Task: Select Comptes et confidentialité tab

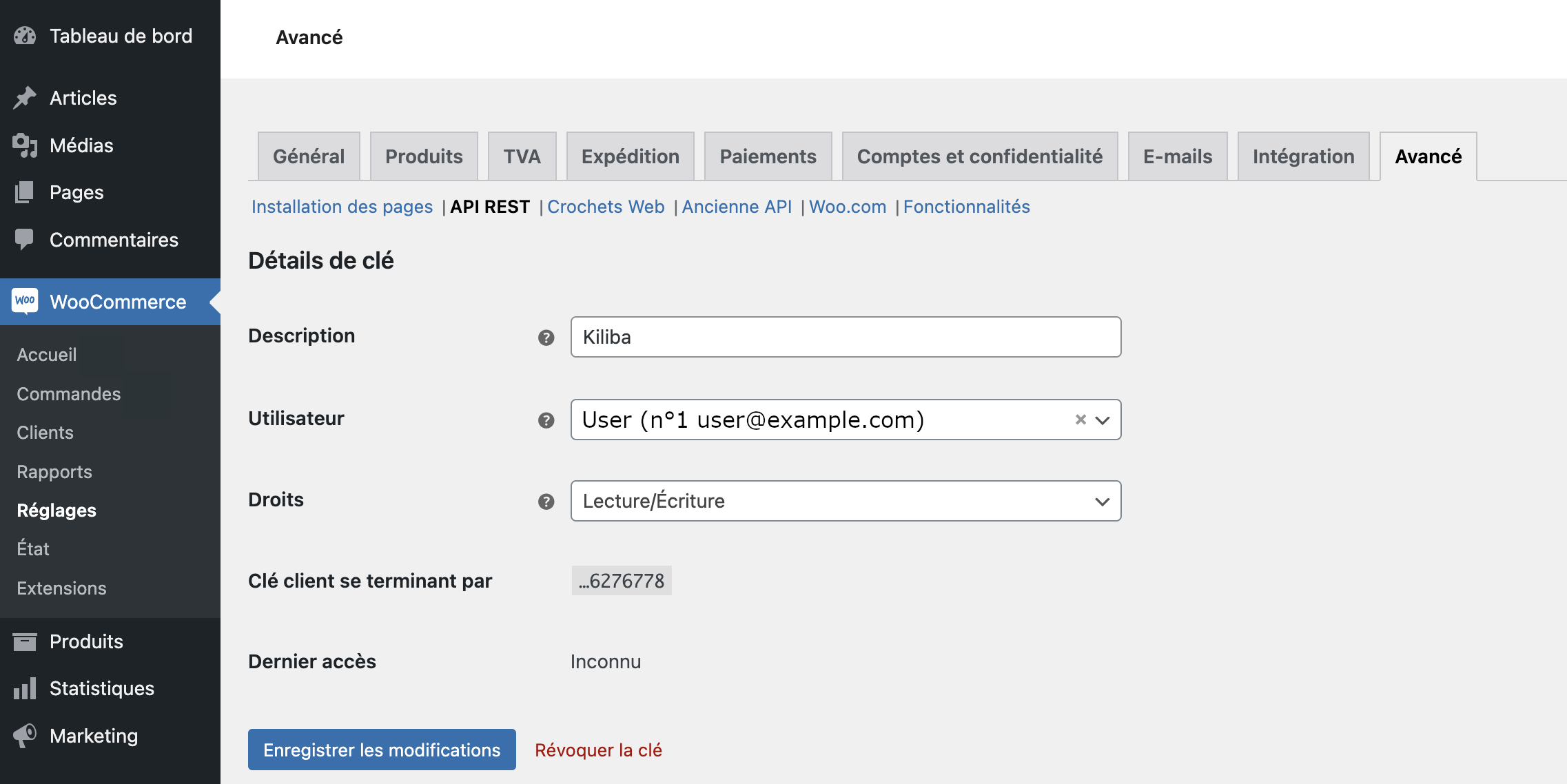Action: 979,156
